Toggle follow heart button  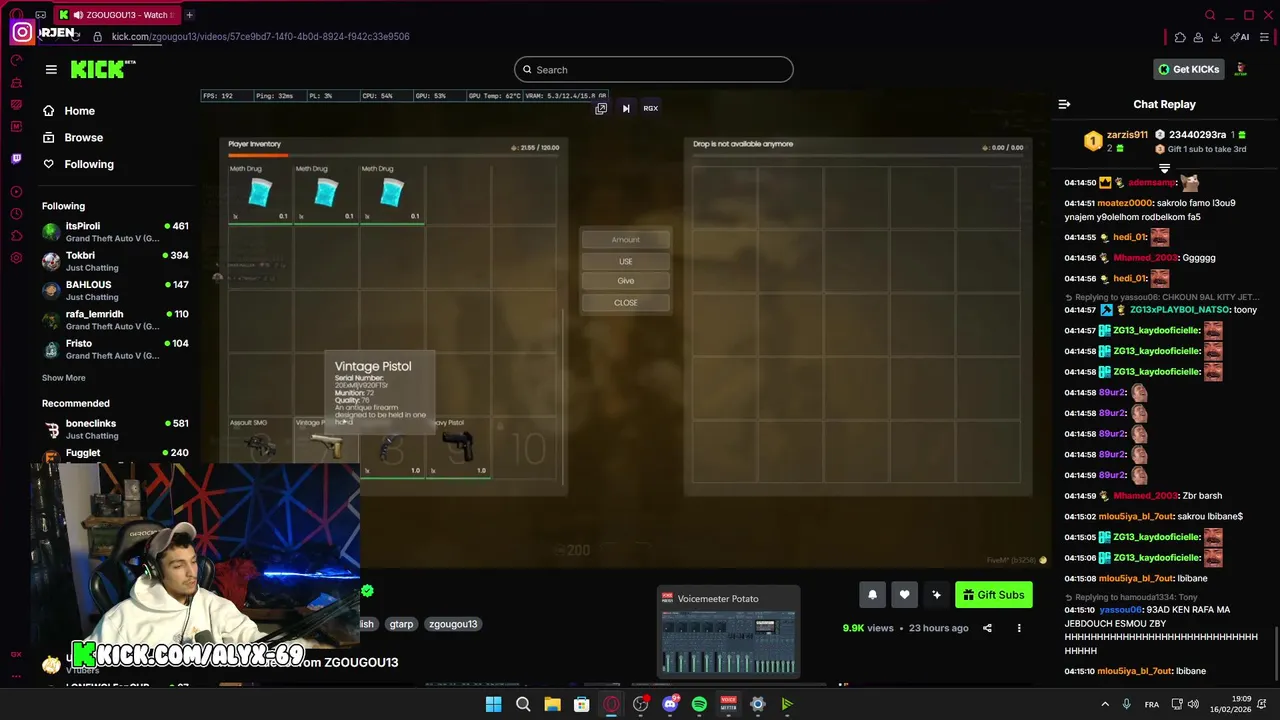[x=904, y=595]
